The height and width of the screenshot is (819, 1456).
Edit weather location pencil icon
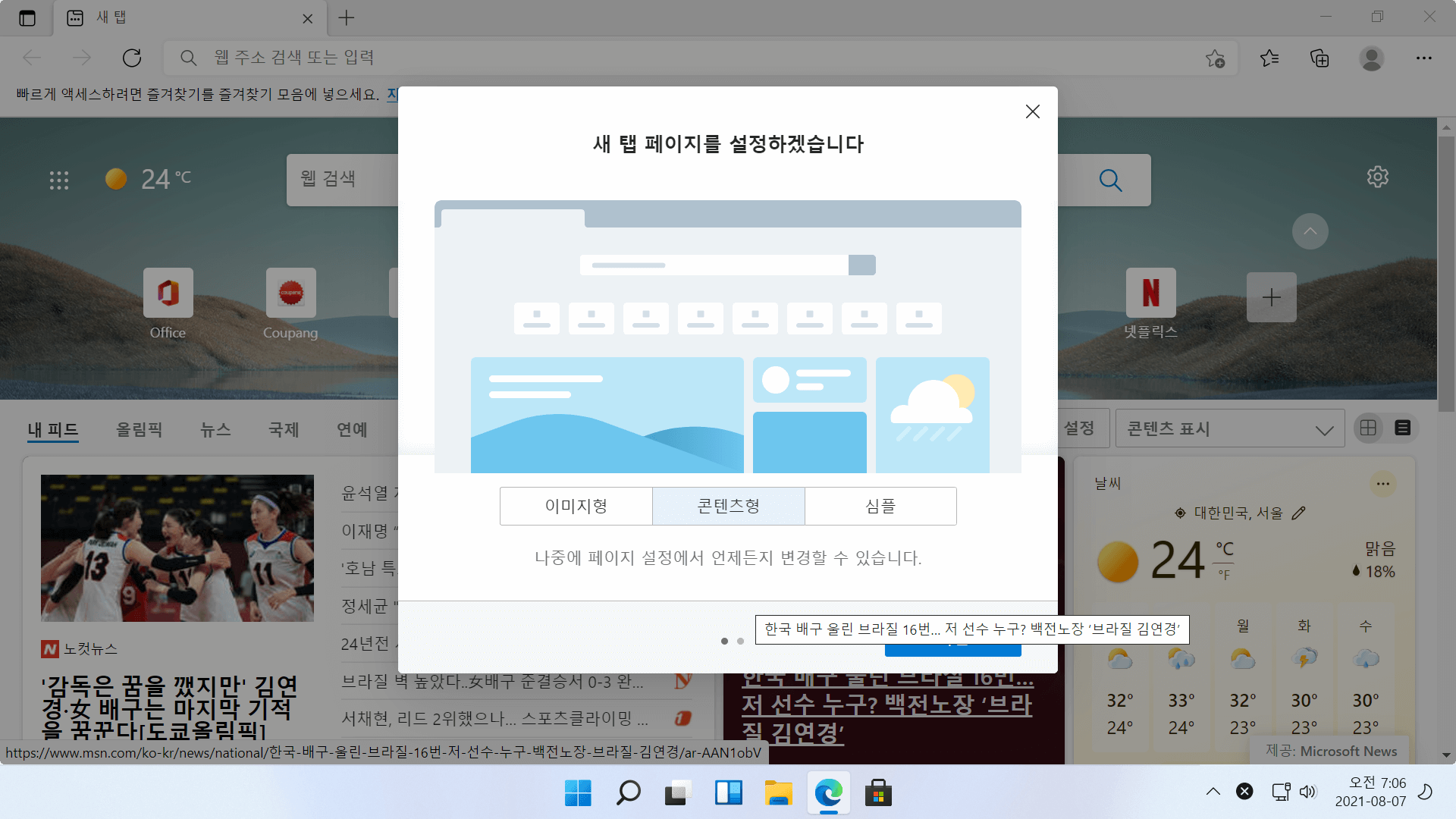[x=1298, y=513]
